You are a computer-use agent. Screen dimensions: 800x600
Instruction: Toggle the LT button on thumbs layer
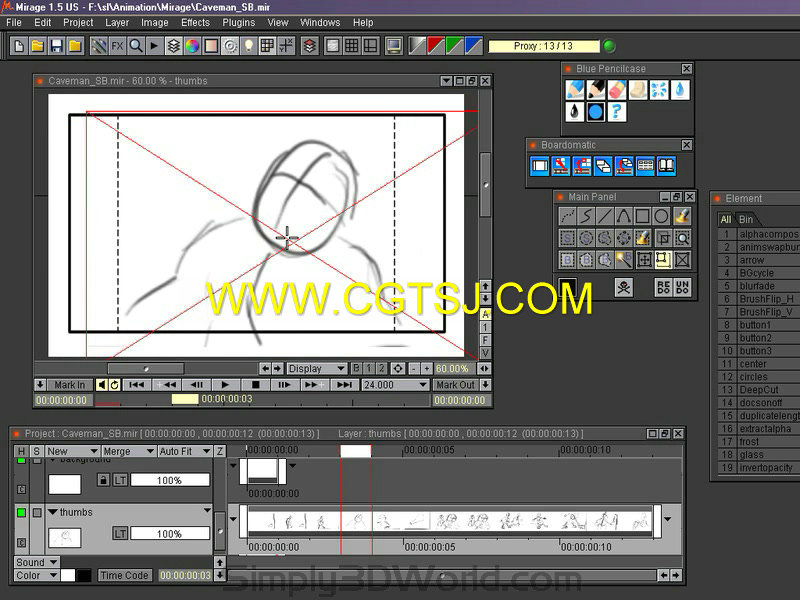click(x=120, y=534)
